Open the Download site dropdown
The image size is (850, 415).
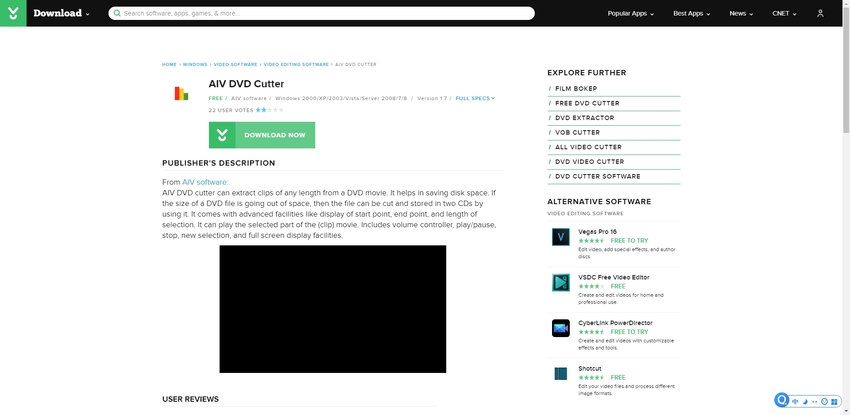61,13
